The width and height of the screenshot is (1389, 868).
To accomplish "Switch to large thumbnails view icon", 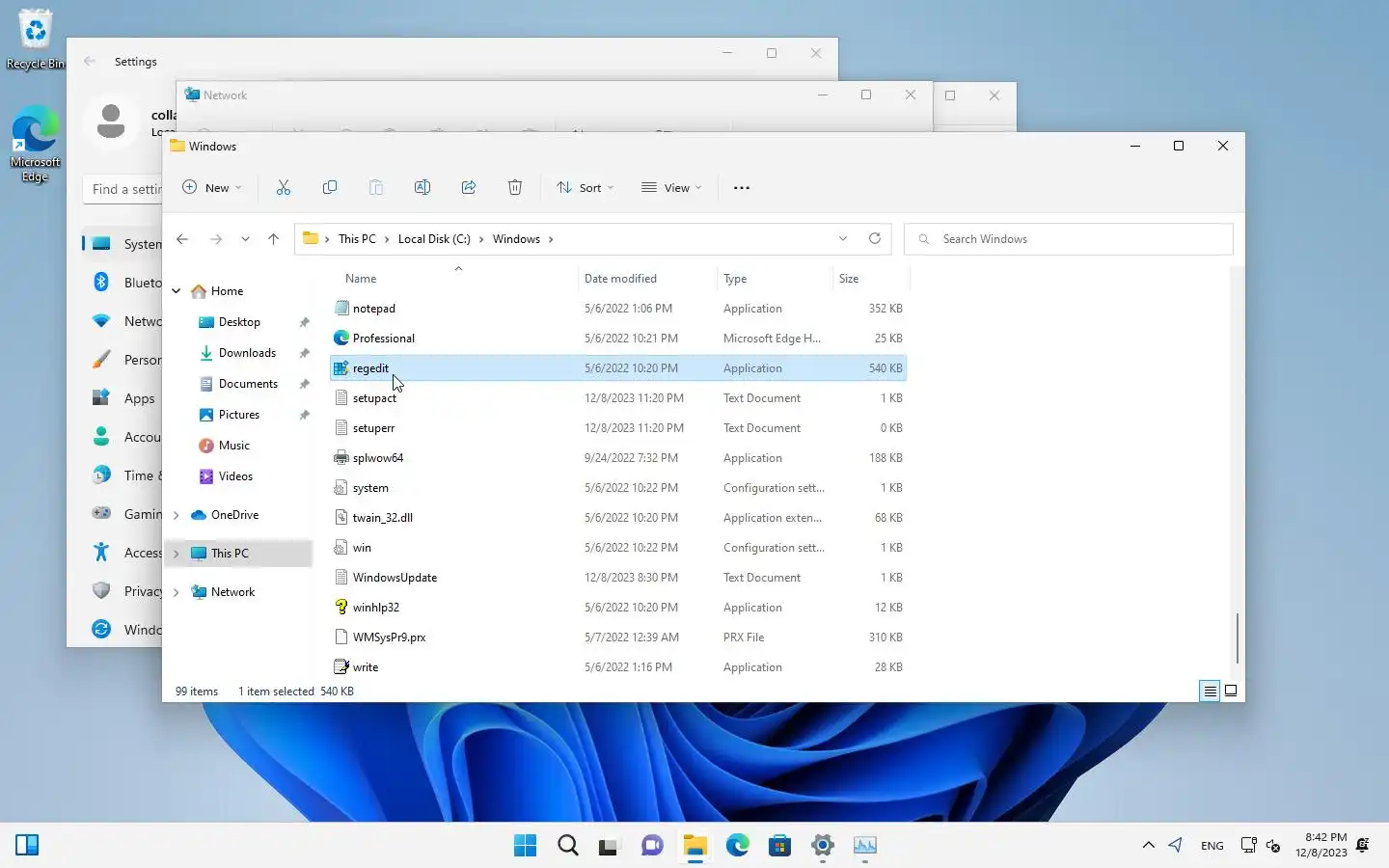I will click(x=1231, y=691).
